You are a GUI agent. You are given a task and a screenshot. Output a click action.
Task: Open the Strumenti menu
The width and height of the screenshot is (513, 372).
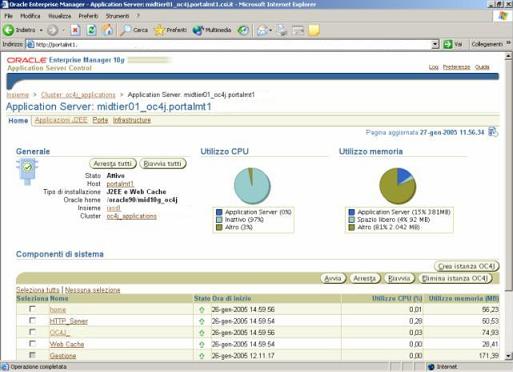(117, 16)
